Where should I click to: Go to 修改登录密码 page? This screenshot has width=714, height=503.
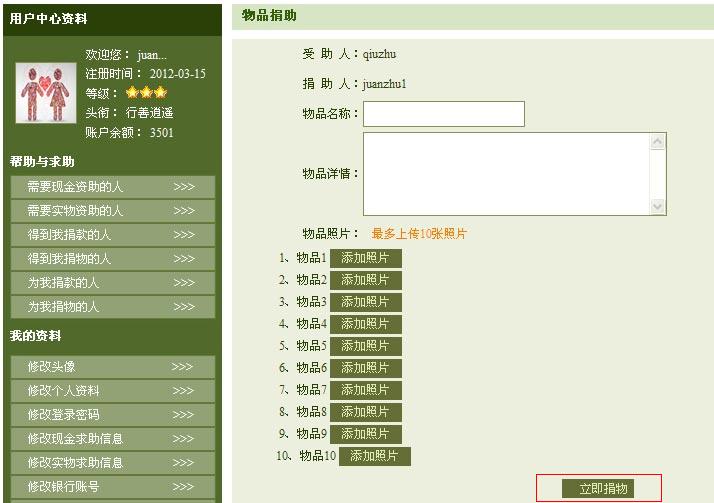pyautogui.click(x=112, y=415)
